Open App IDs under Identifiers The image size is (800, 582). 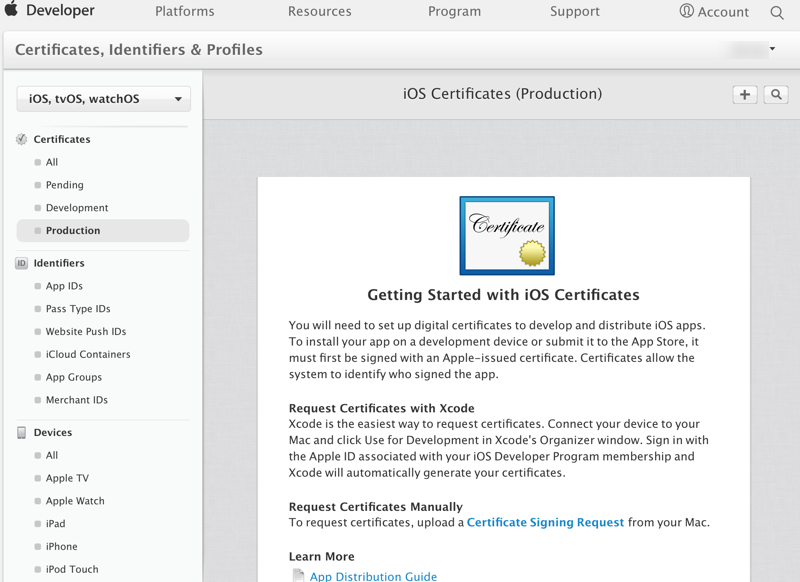(64, 286)
